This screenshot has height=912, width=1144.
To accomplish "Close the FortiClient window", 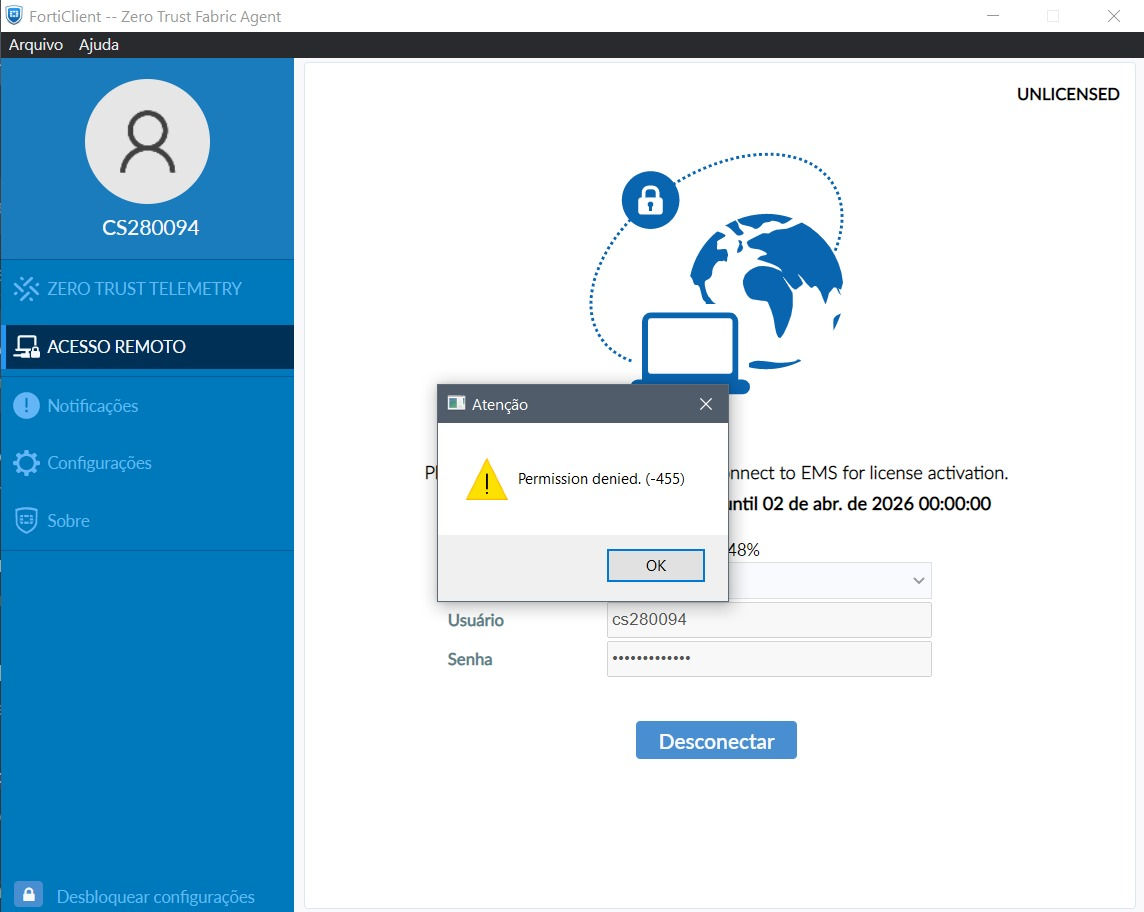I will (x=1113, y=15).
